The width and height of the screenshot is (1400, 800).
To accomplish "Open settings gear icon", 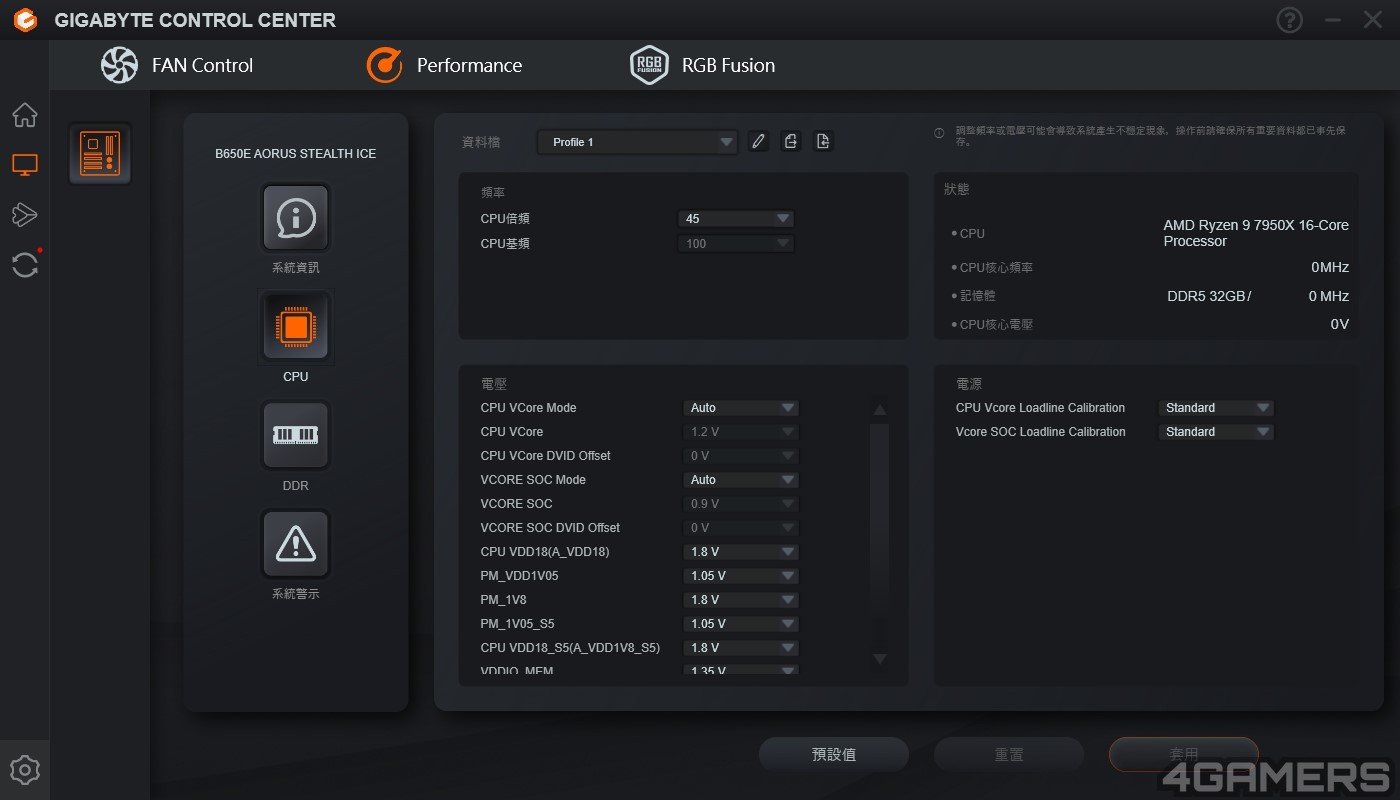I will [25, 770].
